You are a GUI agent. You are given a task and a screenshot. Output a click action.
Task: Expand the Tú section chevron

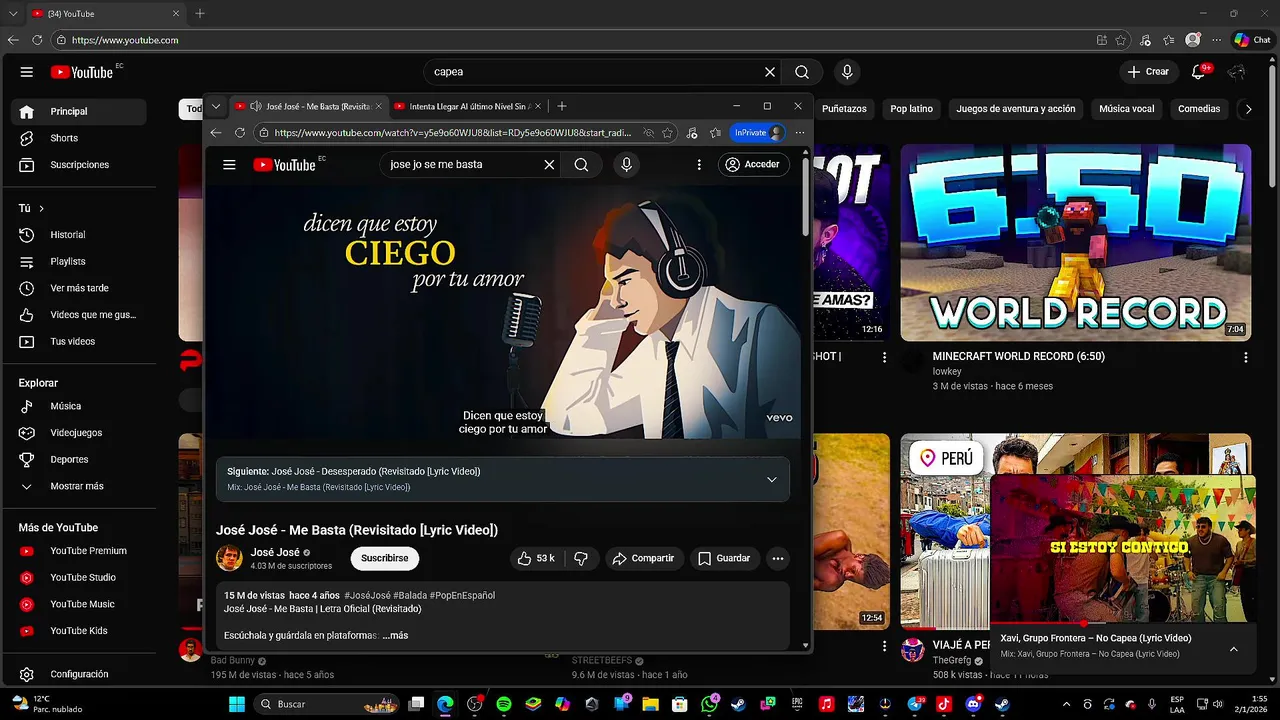(x=41, y=208)
